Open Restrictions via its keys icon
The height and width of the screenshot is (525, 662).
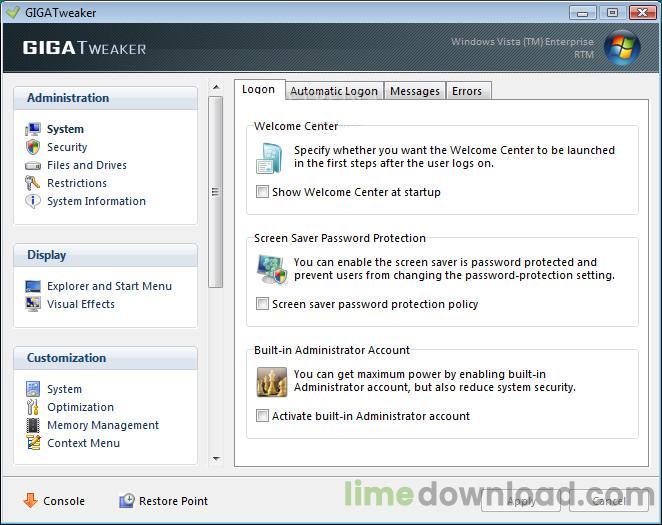[33, 183]
